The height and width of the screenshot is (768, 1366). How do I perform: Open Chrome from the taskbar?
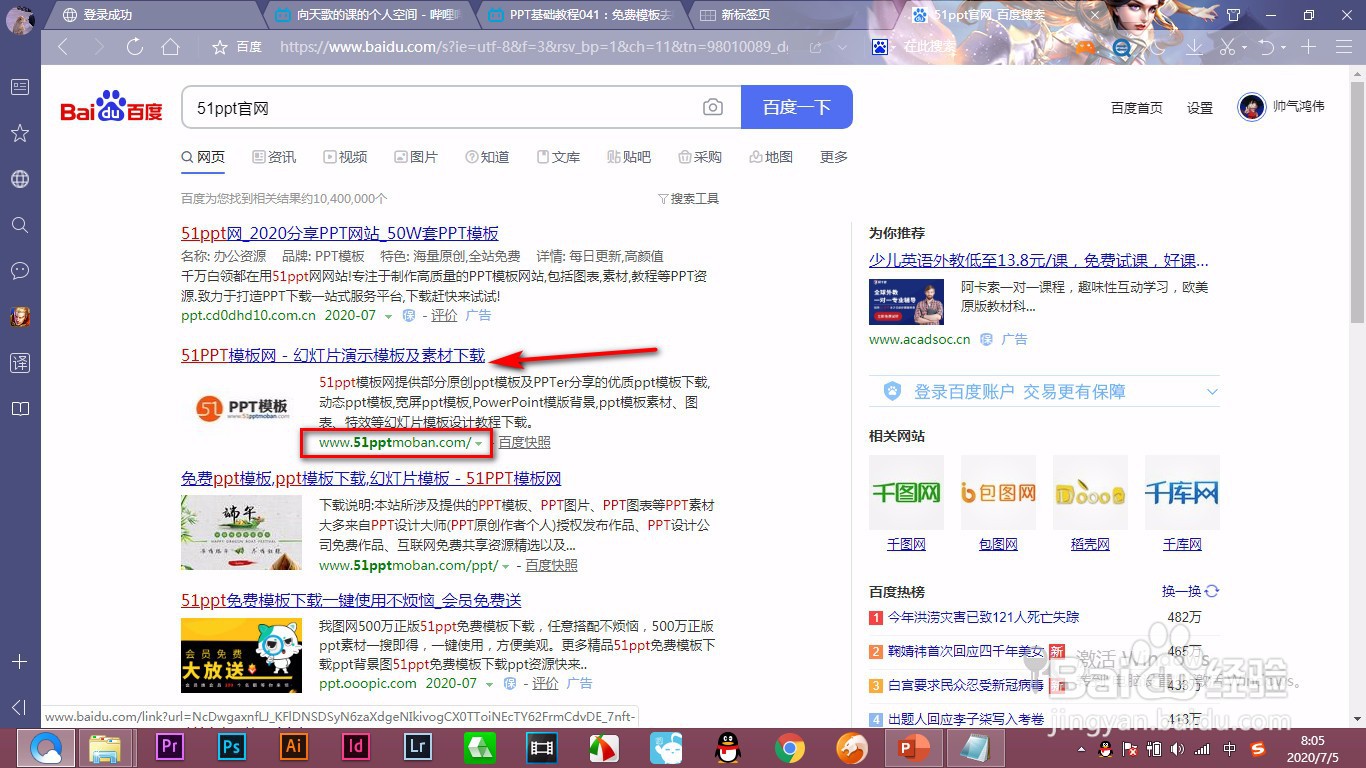[x=790, y=747]
